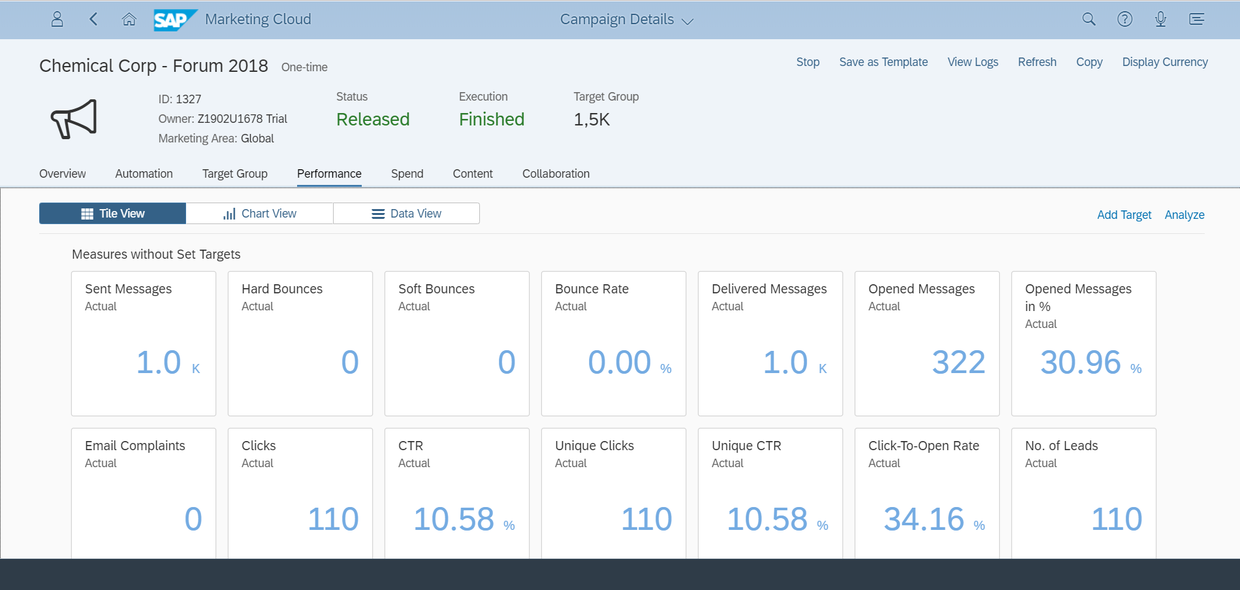Image resolution: width=1240 pixels, height=590 pixels.
Task: Open the Opened Messages 322 tile
Action: 927,343
